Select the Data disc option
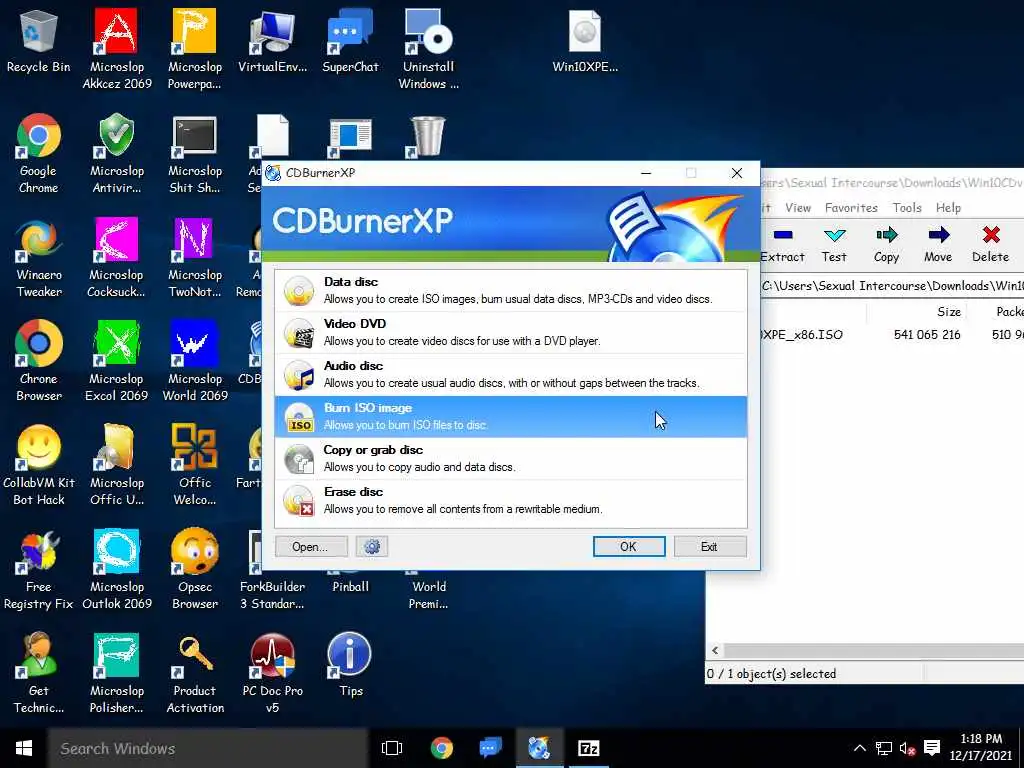 pos(511,291)
